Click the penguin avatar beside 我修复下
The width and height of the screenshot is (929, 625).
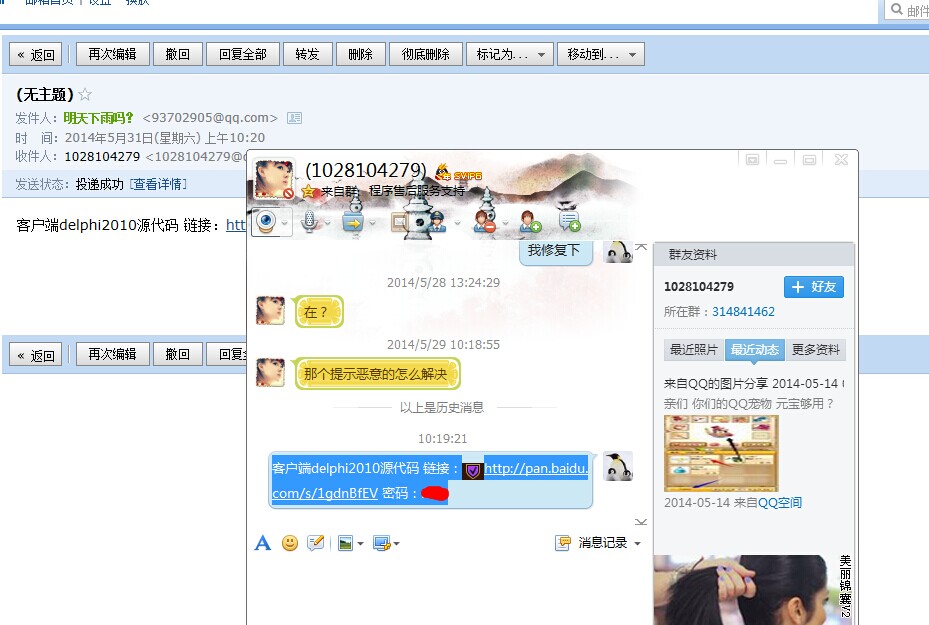[619, 252]
